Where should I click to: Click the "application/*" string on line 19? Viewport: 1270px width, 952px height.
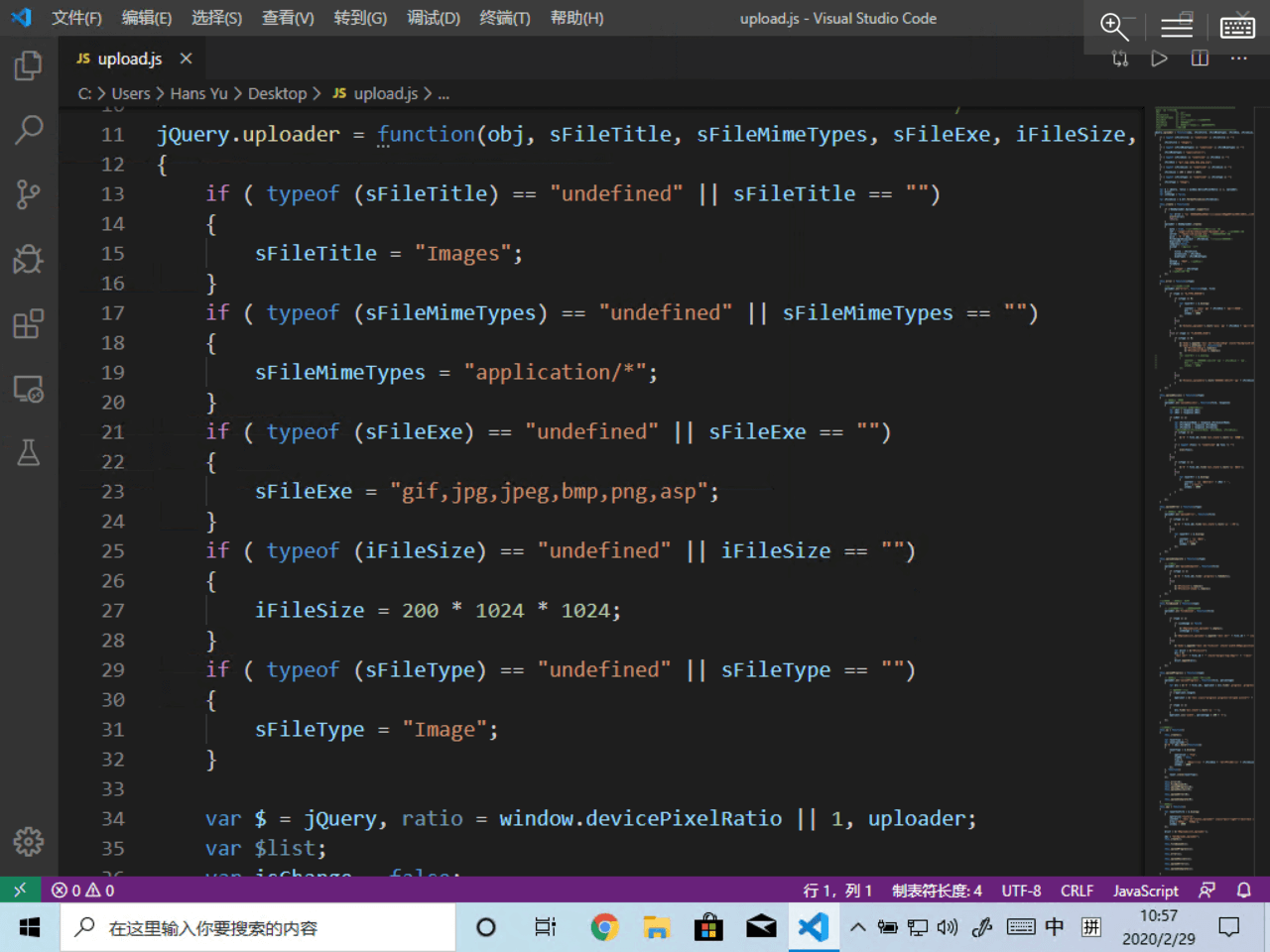555,372
